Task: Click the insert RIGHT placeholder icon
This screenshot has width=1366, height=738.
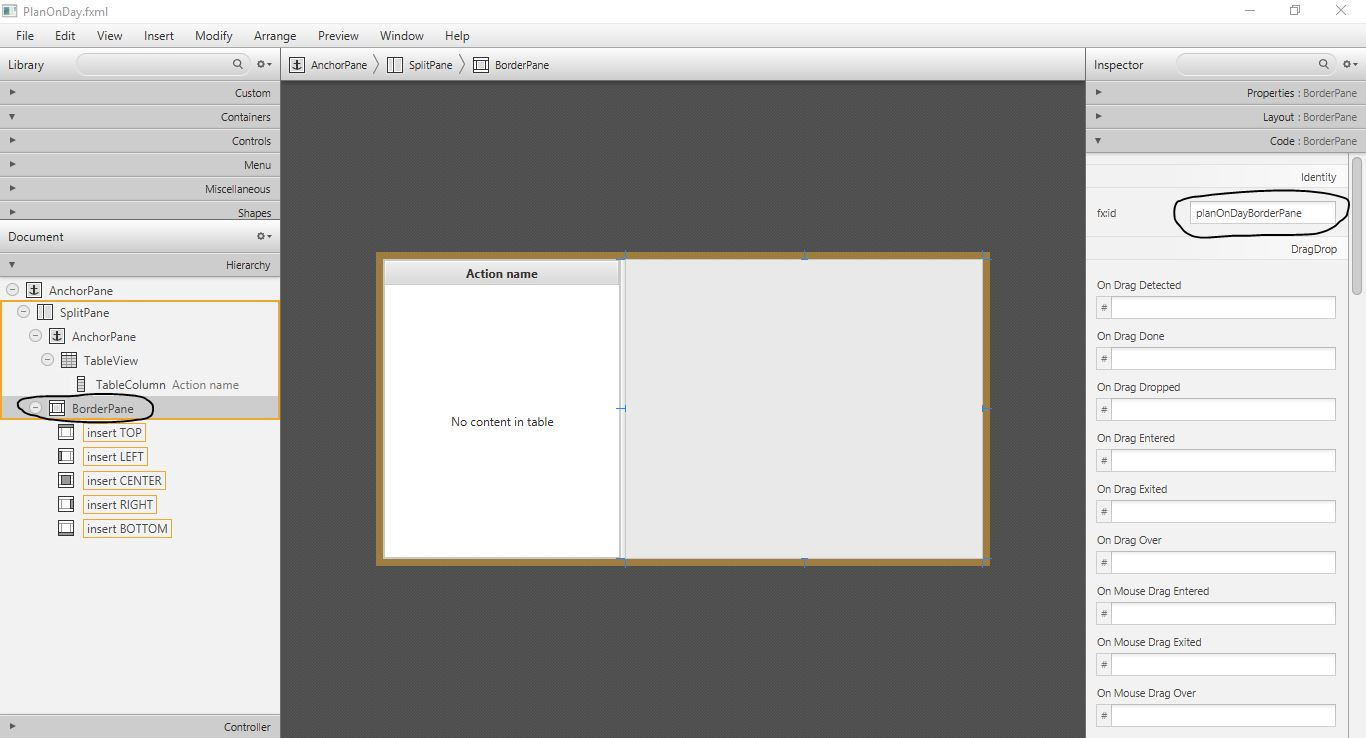Action: [66, 504]
